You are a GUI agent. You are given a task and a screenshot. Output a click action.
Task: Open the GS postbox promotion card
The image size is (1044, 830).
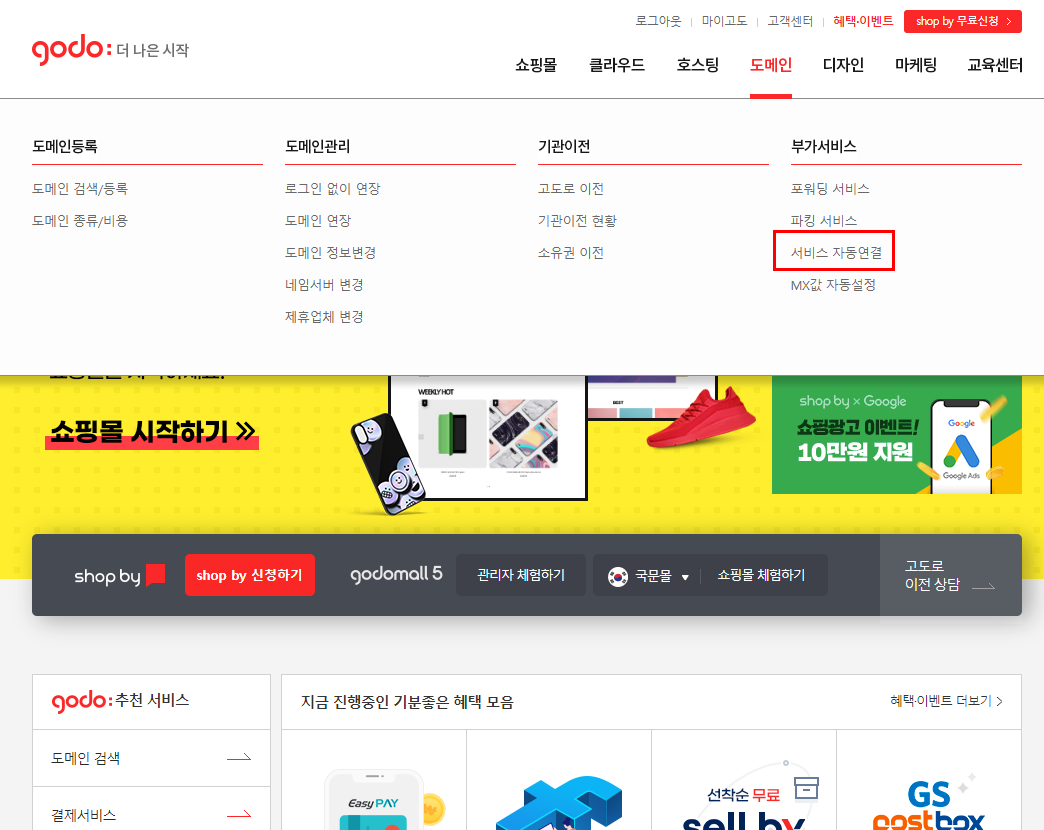(929, 780)
